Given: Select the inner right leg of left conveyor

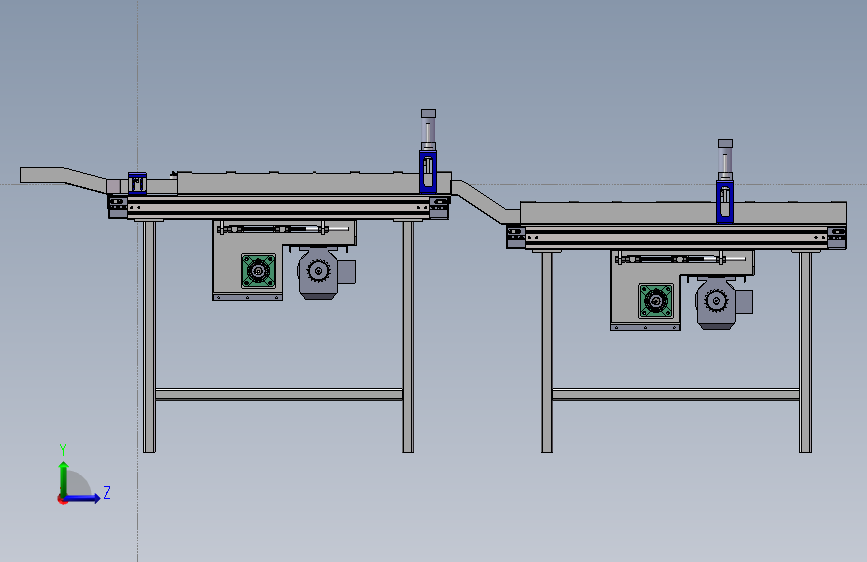Looking at the screenshot, I should pyautogui.click(x=408, y=336).
